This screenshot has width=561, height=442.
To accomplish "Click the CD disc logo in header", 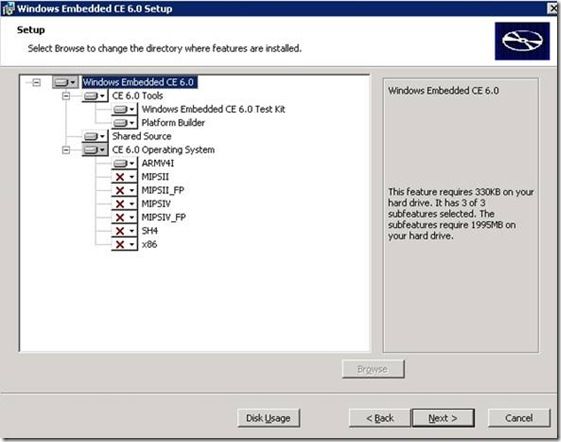I will [x=522, y=41].
